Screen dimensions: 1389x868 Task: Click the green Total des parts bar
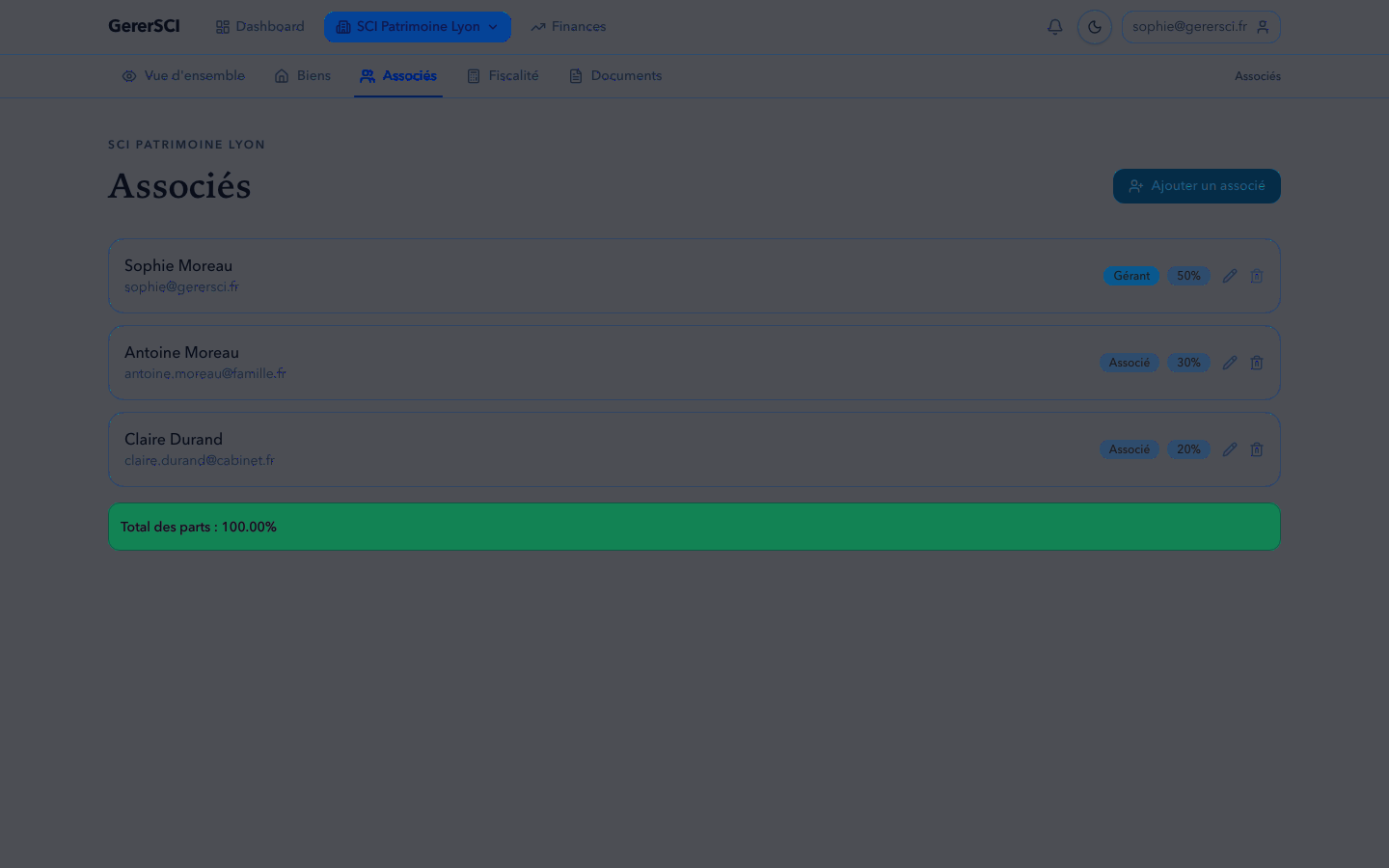[x=694, y=527]
